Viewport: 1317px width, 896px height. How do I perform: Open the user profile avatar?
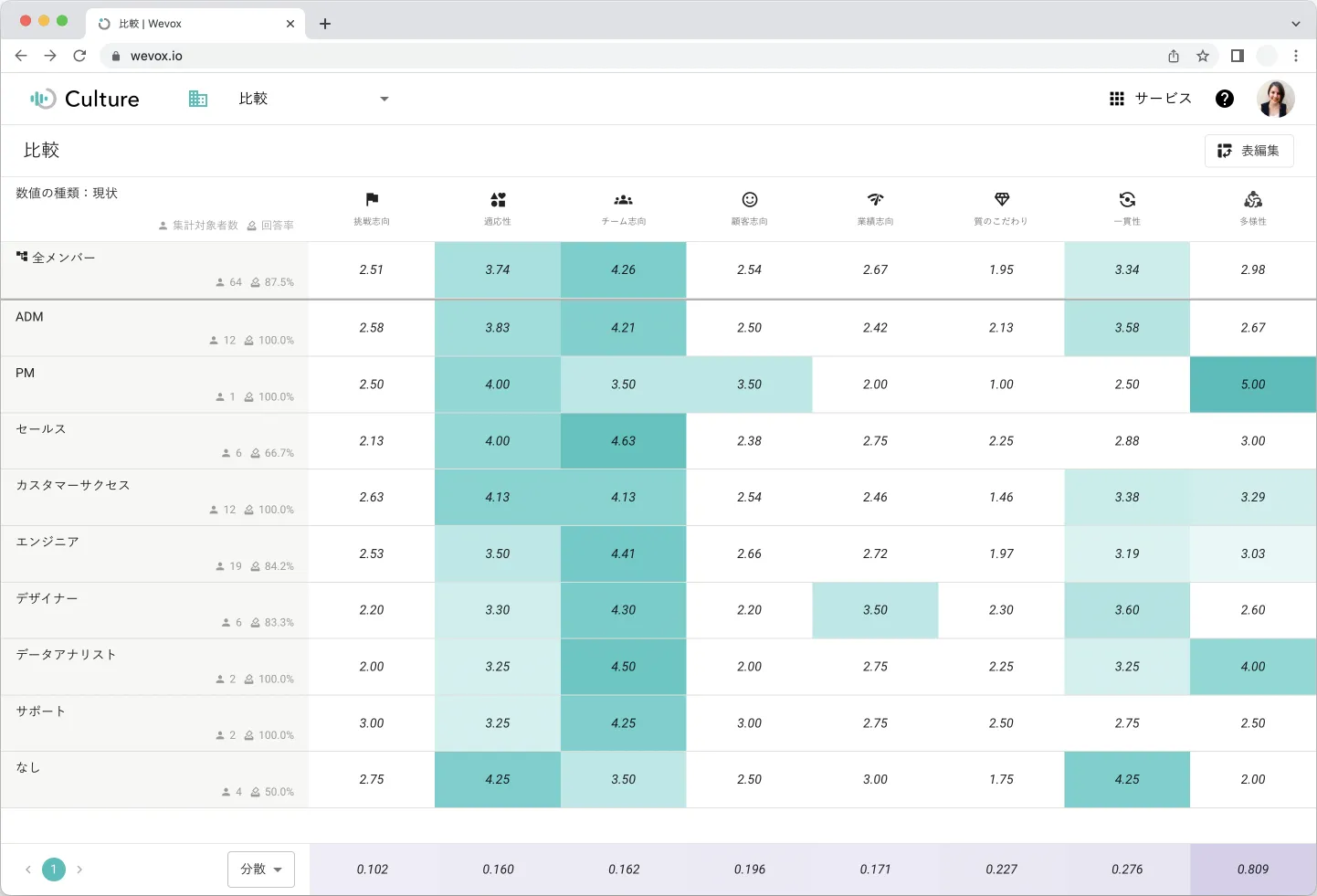[1276, 99]
